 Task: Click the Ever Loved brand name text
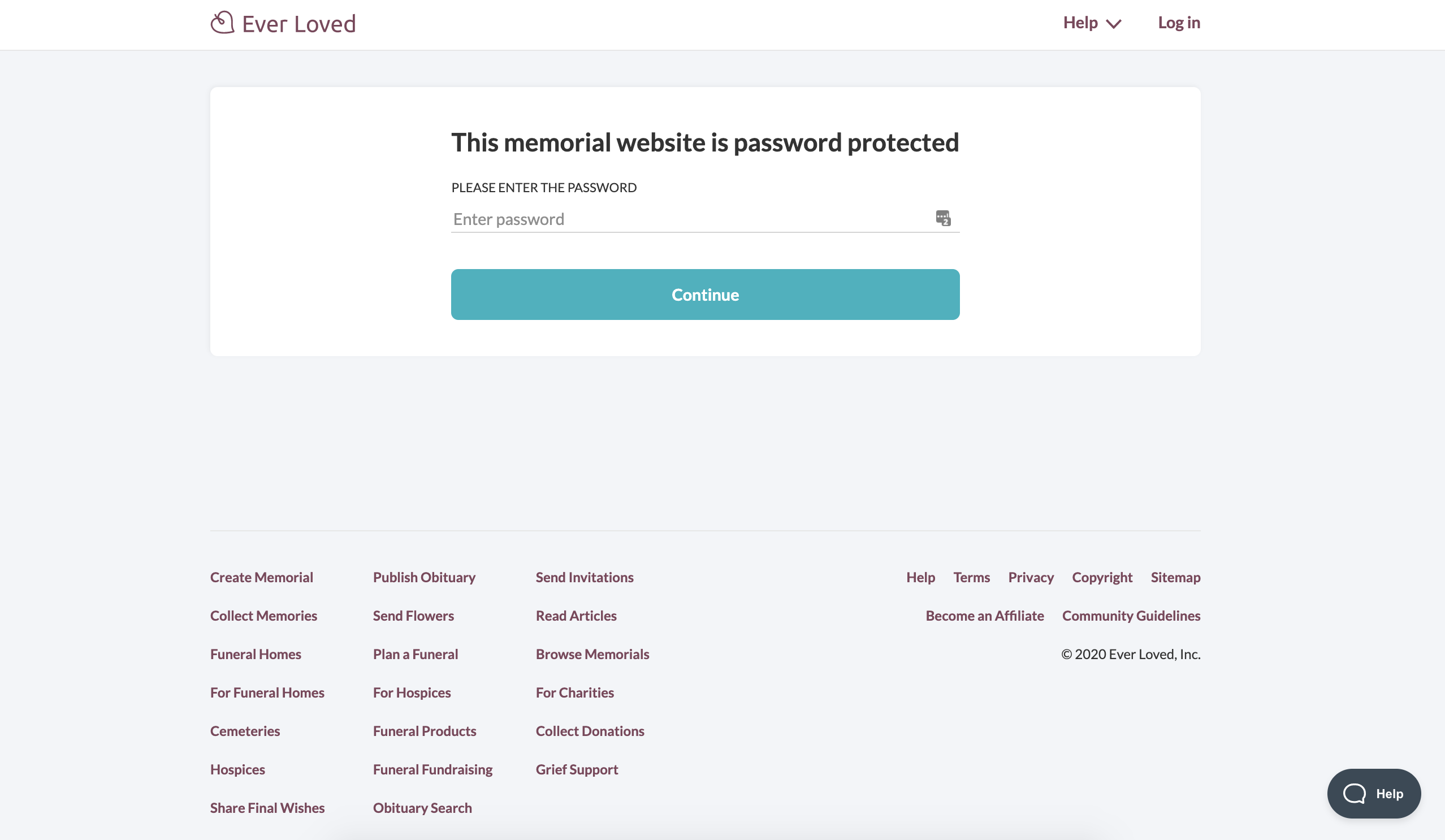pyautogui.click(x=298, y=24)
